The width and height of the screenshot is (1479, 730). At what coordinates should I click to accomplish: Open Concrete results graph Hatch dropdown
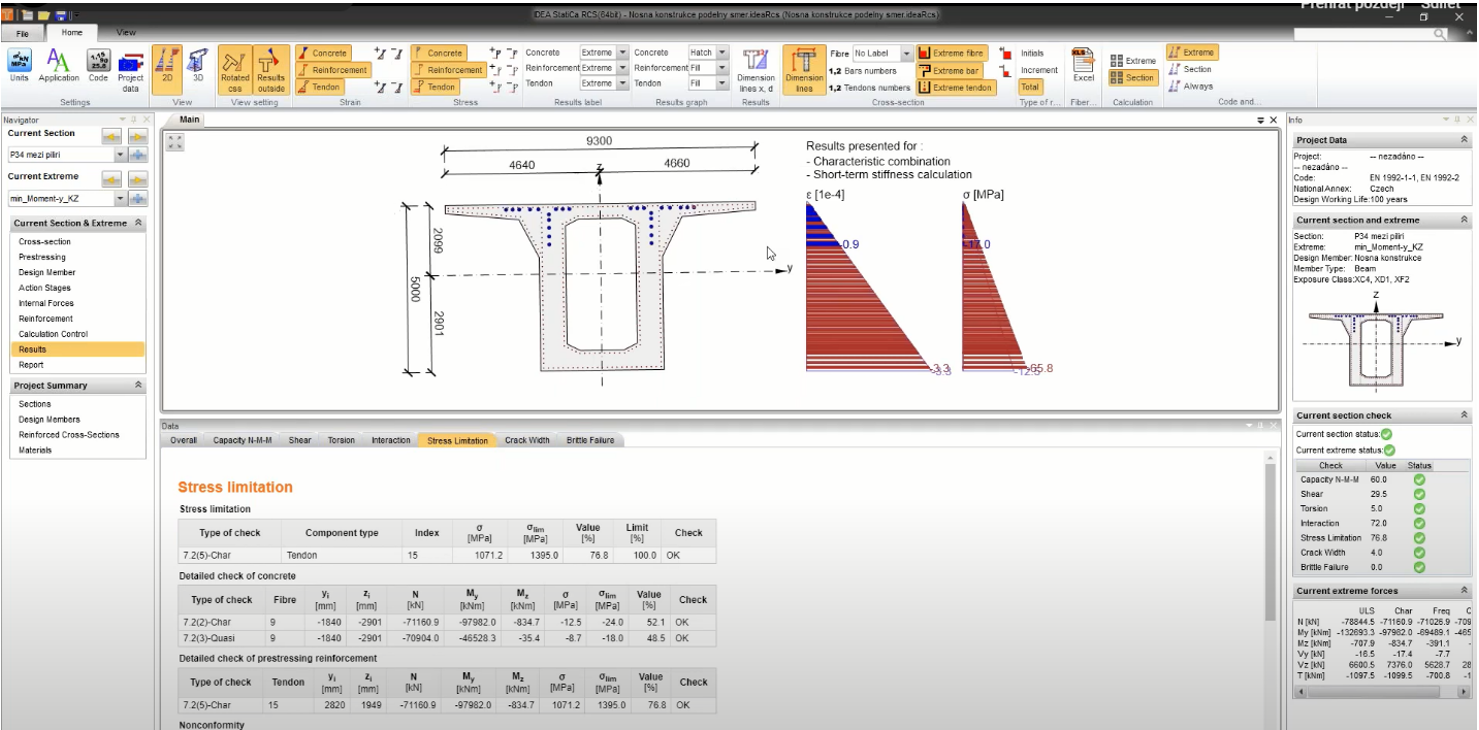[723, 53]
